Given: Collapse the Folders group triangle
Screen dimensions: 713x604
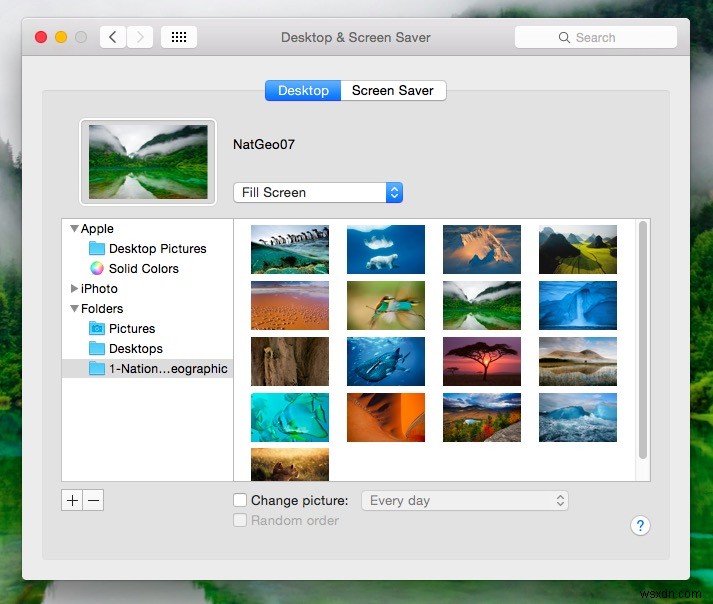Looking at the screenshot, I should (x=75, y=308).
